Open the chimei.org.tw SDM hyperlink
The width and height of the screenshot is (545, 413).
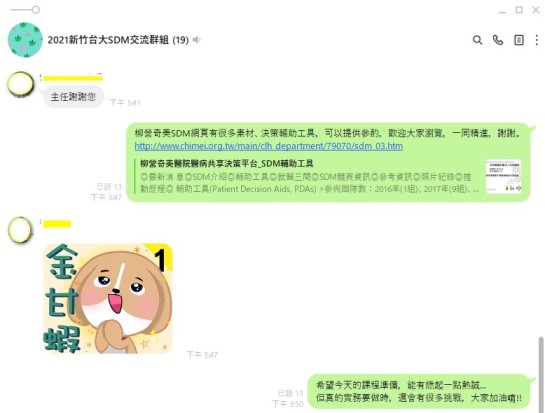269,146
